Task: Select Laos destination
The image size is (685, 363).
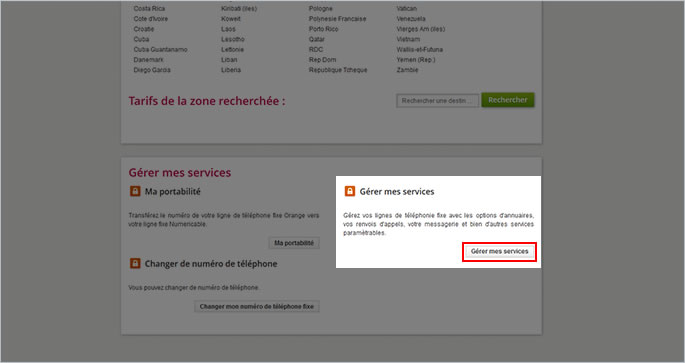Action: pyautogui.click(x=228, y=29)
